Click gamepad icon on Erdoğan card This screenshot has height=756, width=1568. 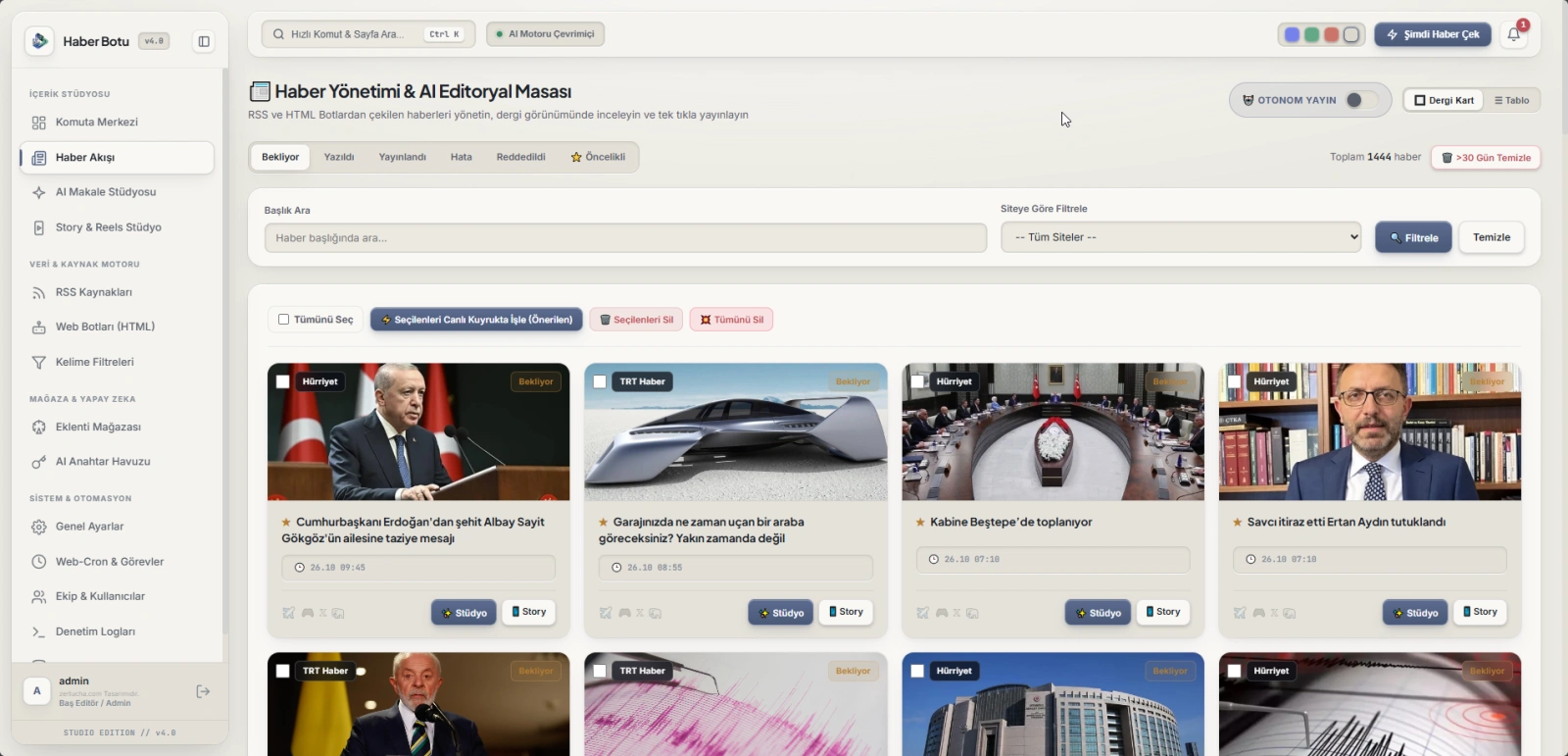pos(308,613)
